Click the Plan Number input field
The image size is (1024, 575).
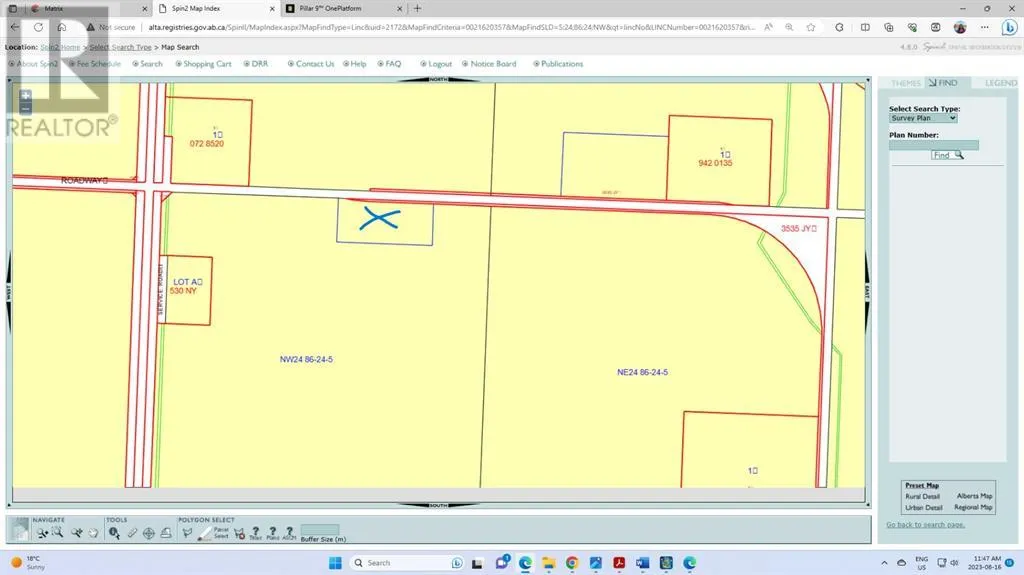tap(933, 145)
